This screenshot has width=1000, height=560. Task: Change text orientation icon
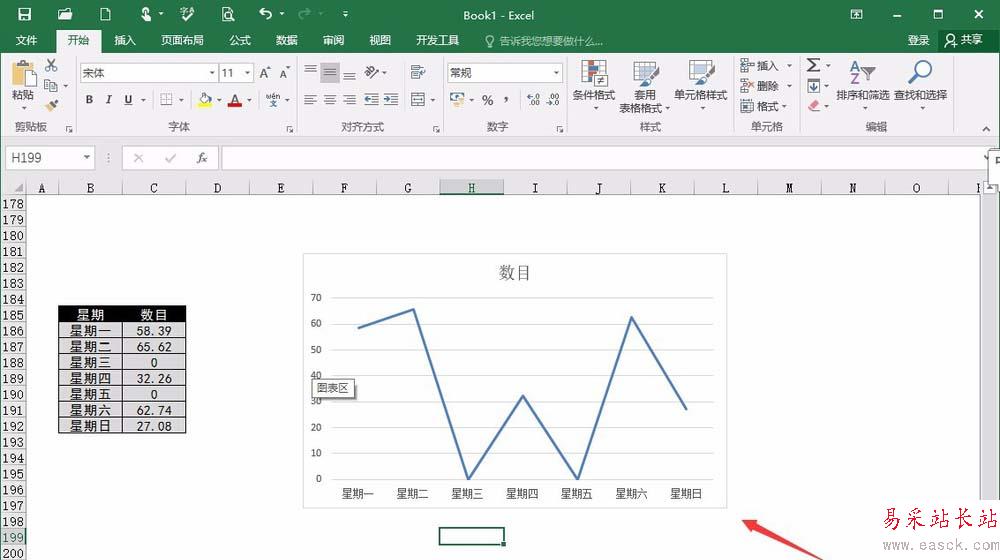click(372, 72)
